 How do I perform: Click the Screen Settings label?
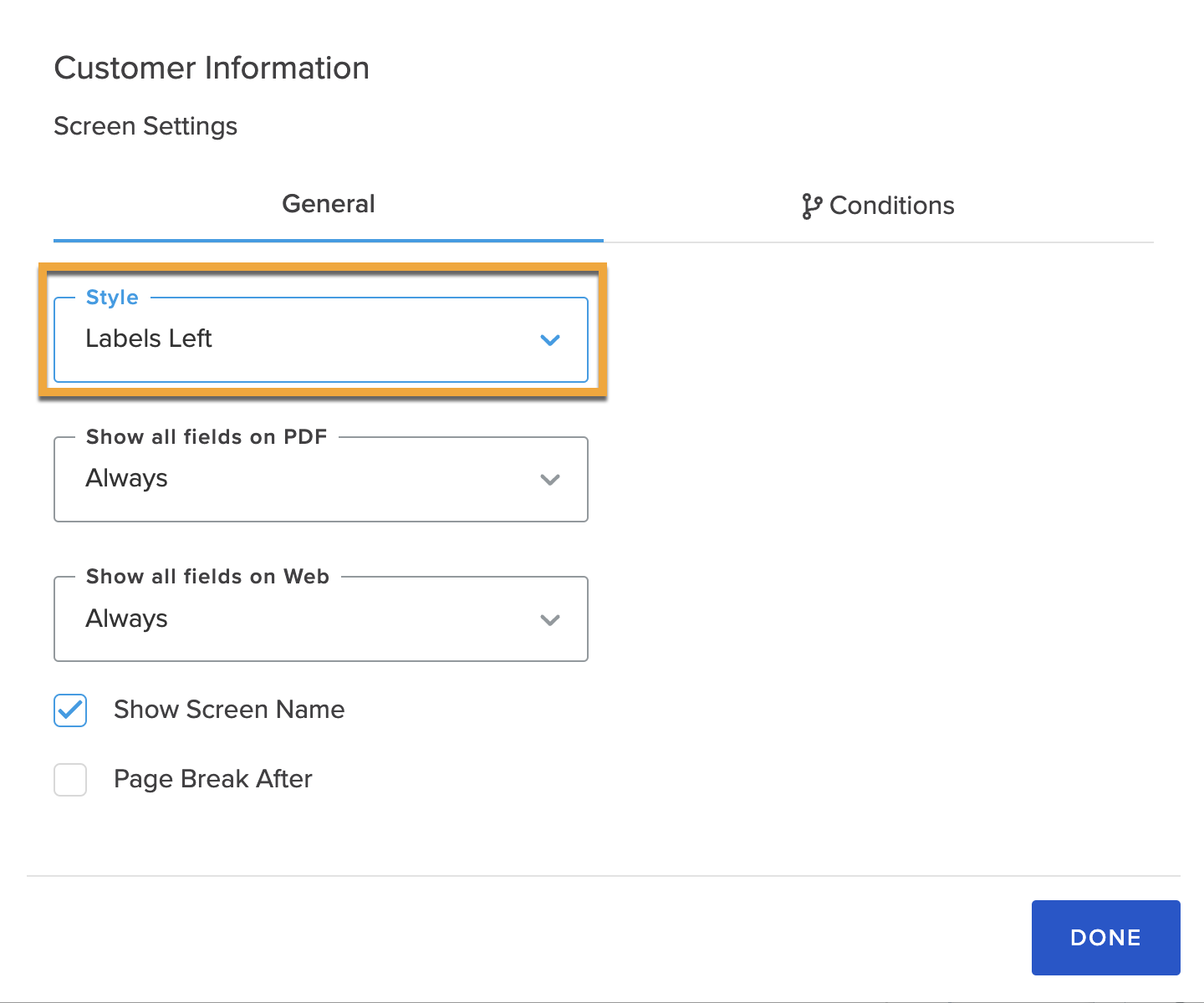[145, 126]
